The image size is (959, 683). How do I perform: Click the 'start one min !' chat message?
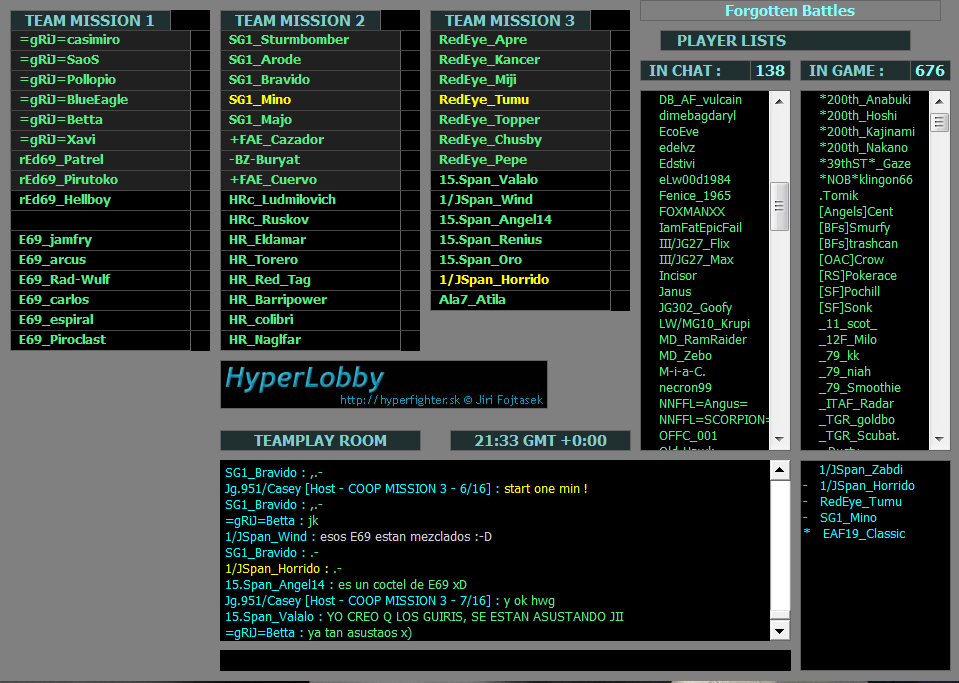546,489
